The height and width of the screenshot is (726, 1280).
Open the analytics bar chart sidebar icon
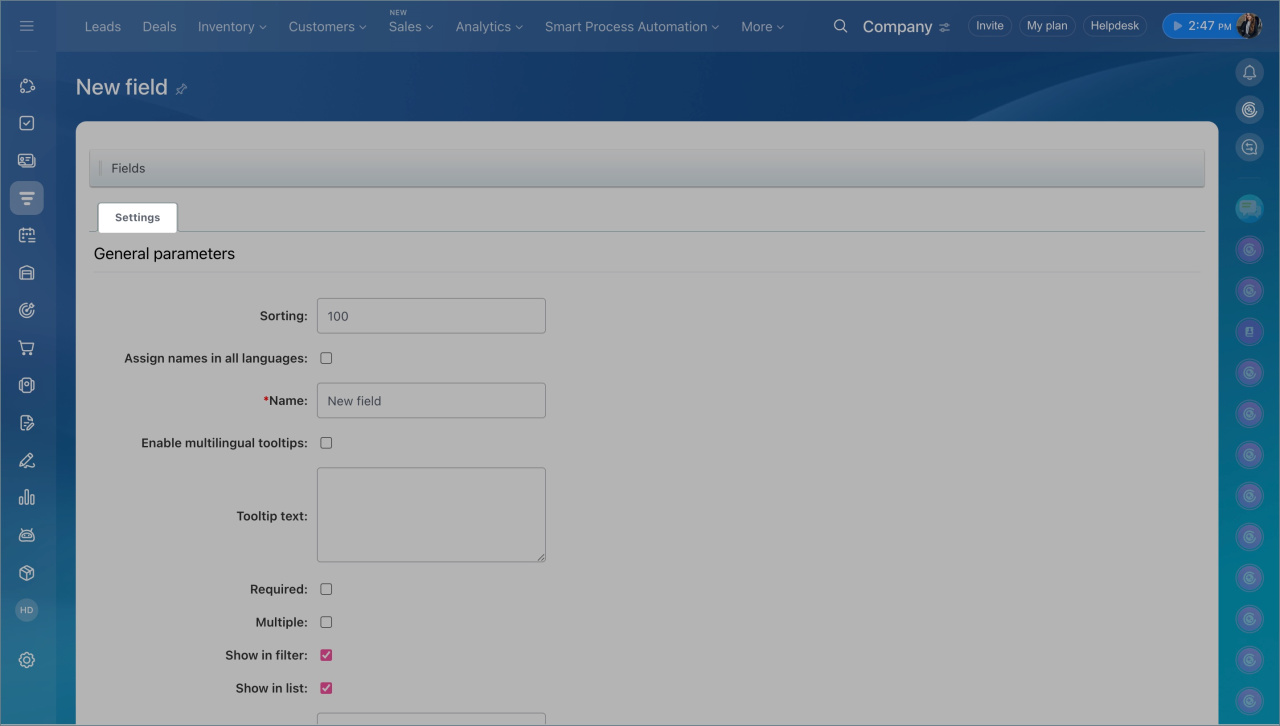(27, 497)
